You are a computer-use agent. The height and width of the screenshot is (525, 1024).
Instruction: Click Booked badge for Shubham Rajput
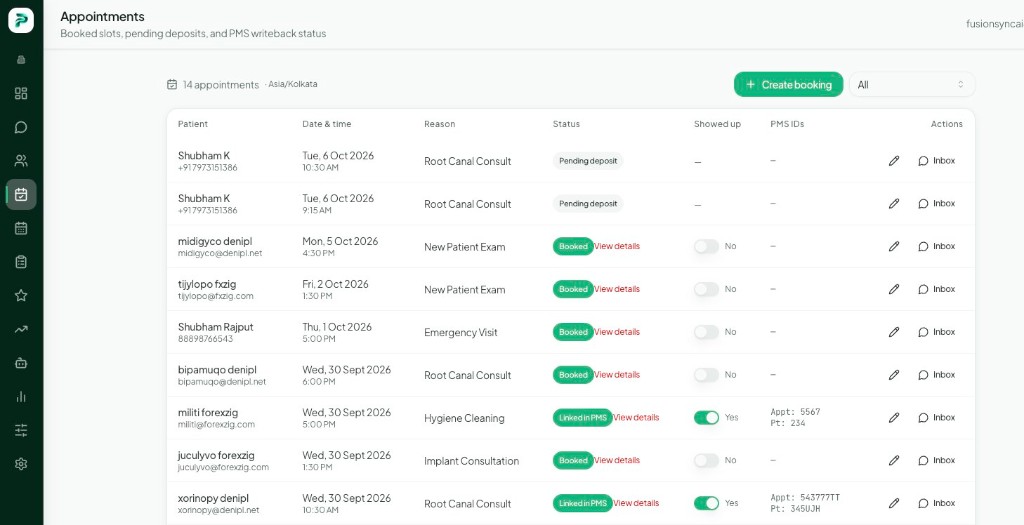[573, 332]
